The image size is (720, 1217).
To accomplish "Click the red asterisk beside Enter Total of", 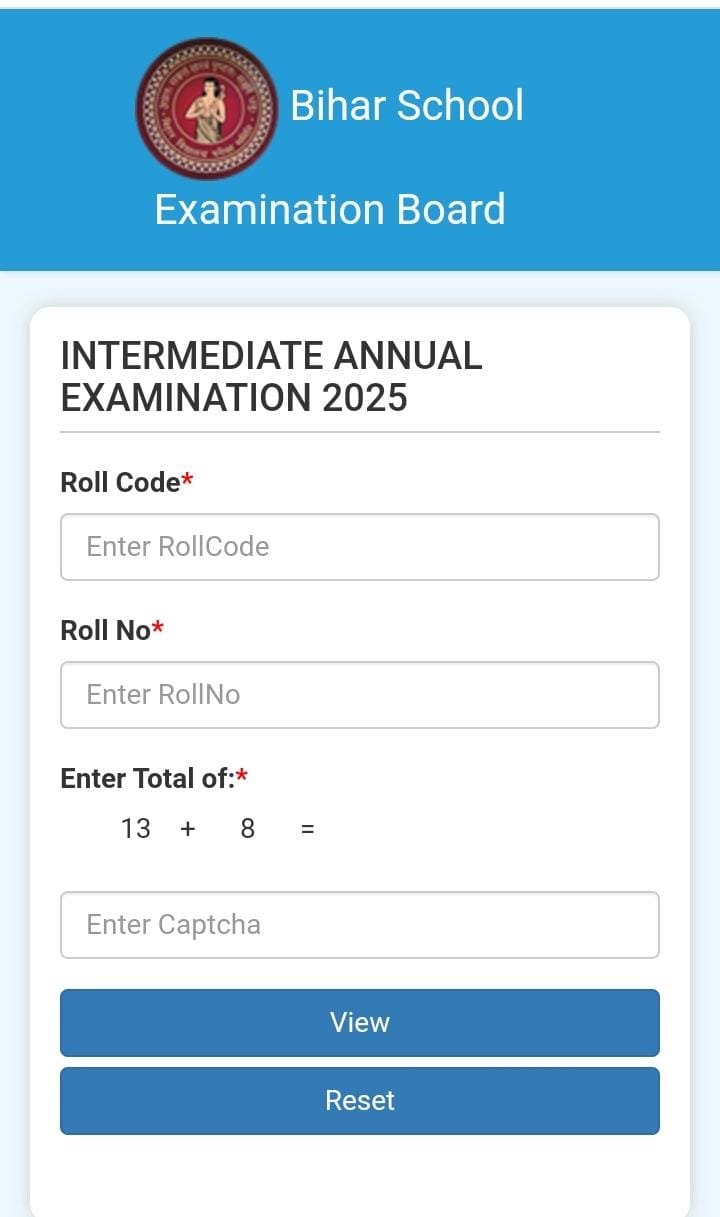I will [241, 775].
